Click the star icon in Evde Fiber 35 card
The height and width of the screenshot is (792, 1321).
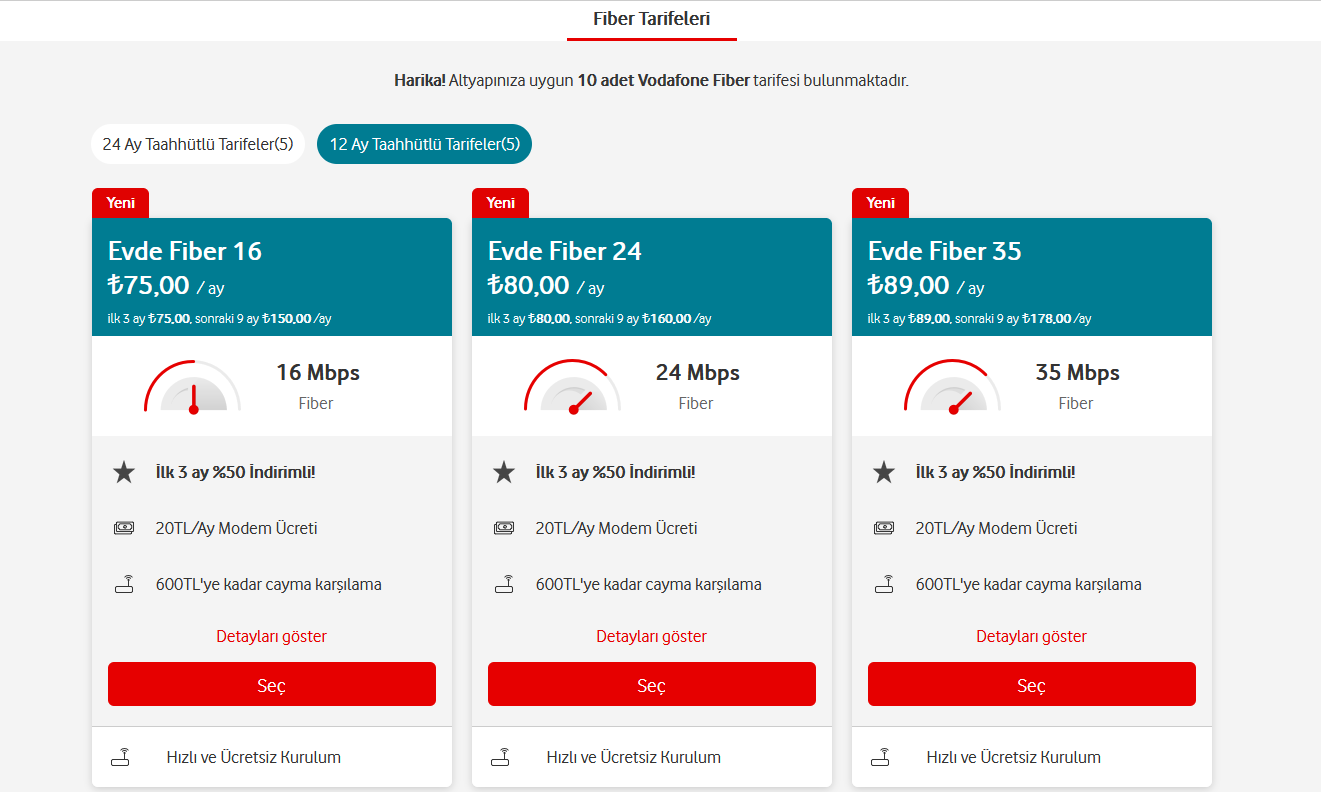click(884, 472)
